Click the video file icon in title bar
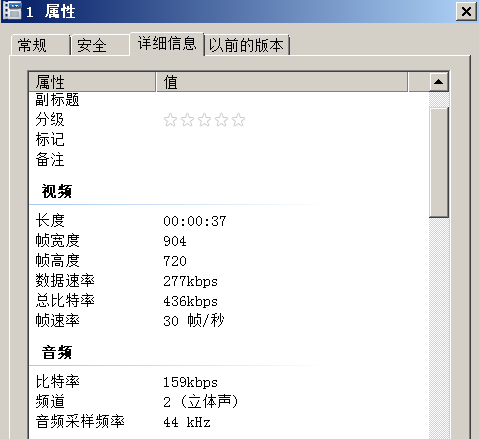This screenshot has width=479, height=439. [x=12, y=10]
